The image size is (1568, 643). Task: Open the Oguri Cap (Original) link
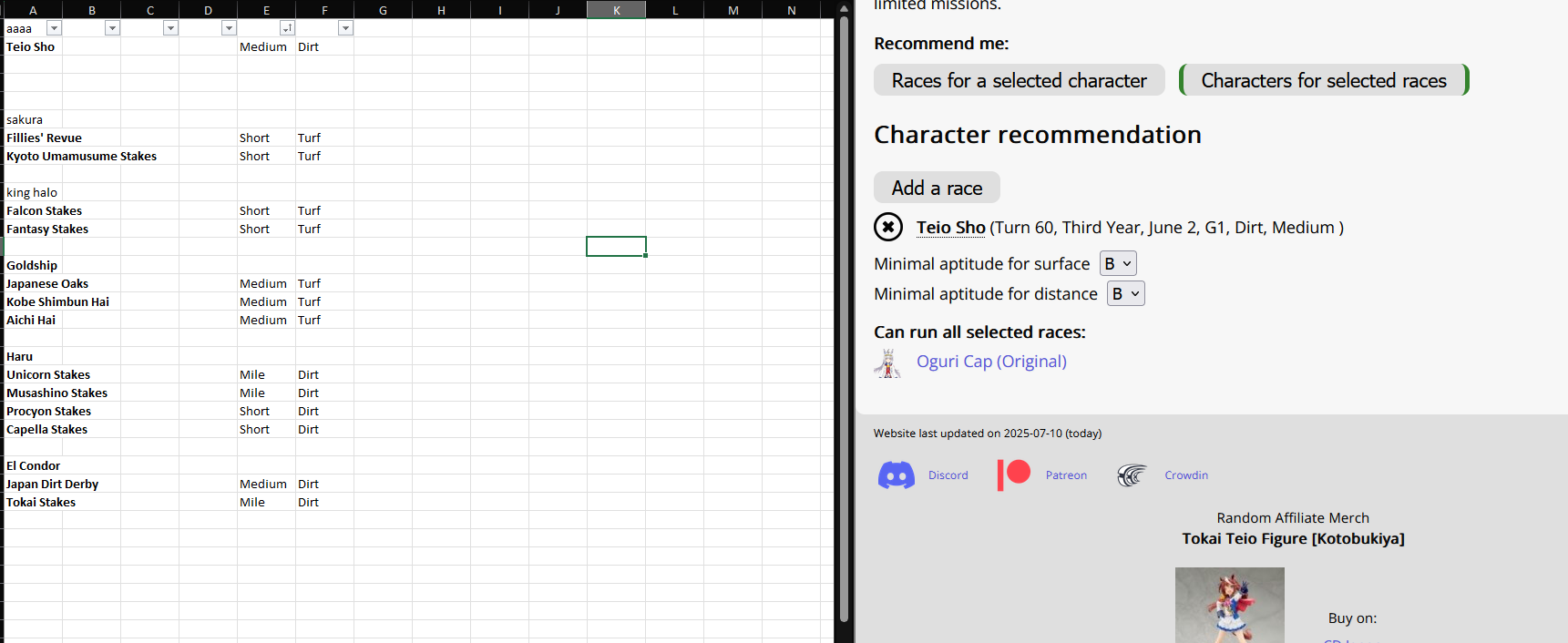tap(991, 362)
